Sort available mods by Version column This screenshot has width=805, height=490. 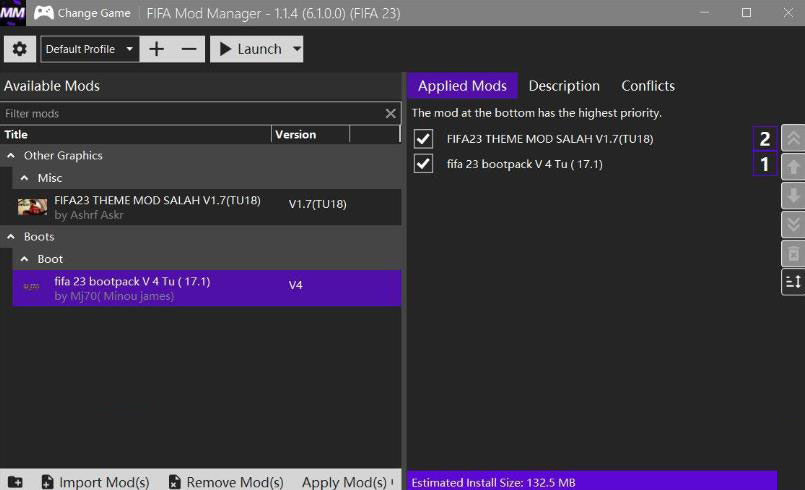coord(310,135)
